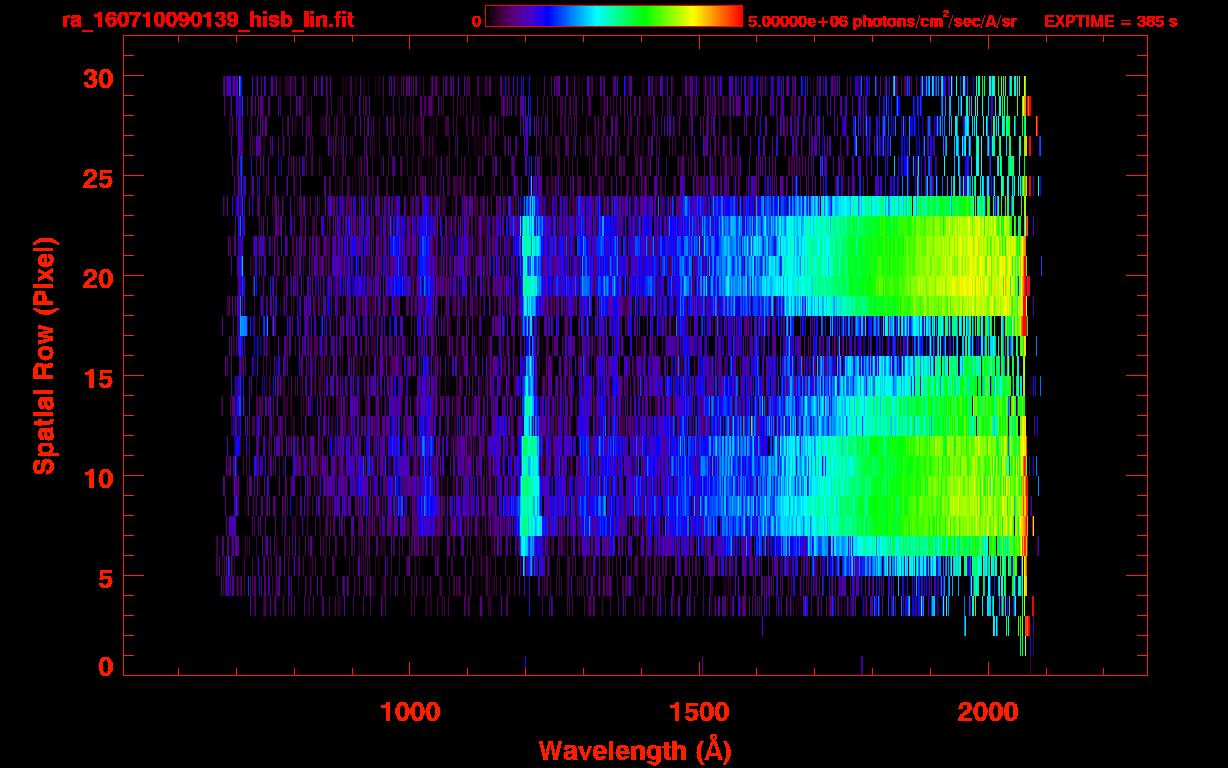
Task: Click the 2000 wavelength tick label
Action: click(988, 712)
